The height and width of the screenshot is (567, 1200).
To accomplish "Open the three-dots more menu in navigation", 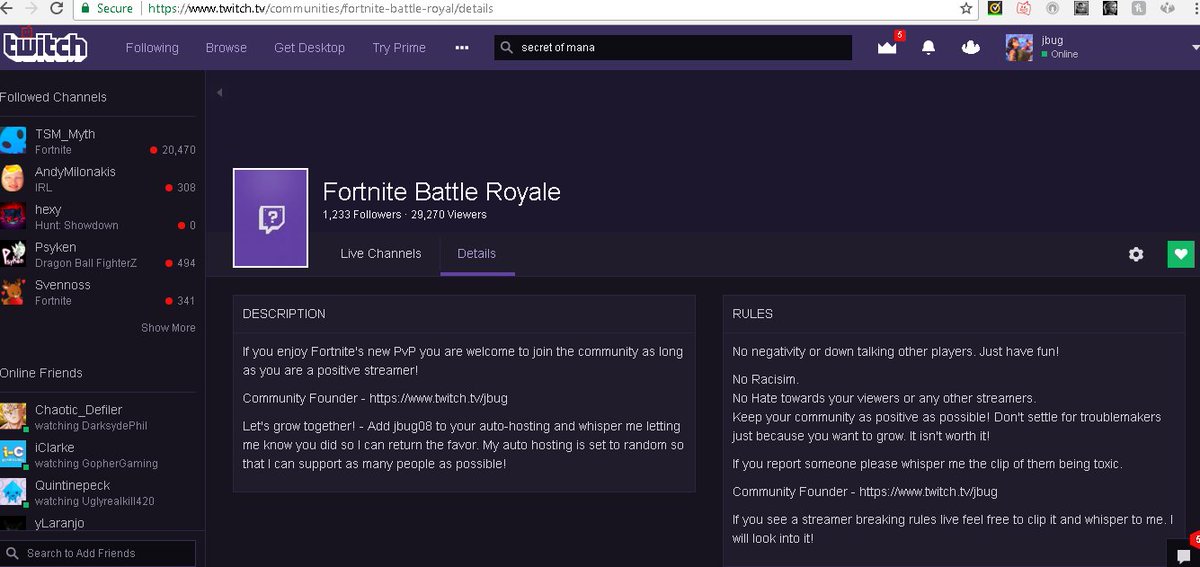I will [461, 47].
